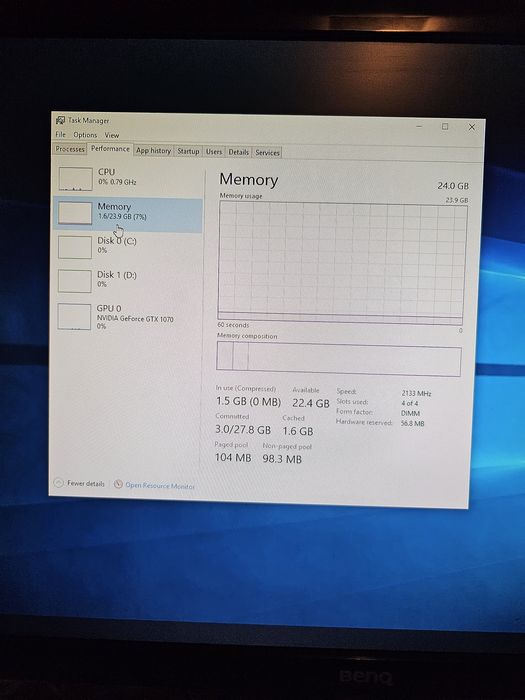
Task: Open the Startup tab
Action: pyautogui.click(x=188, y=151)
